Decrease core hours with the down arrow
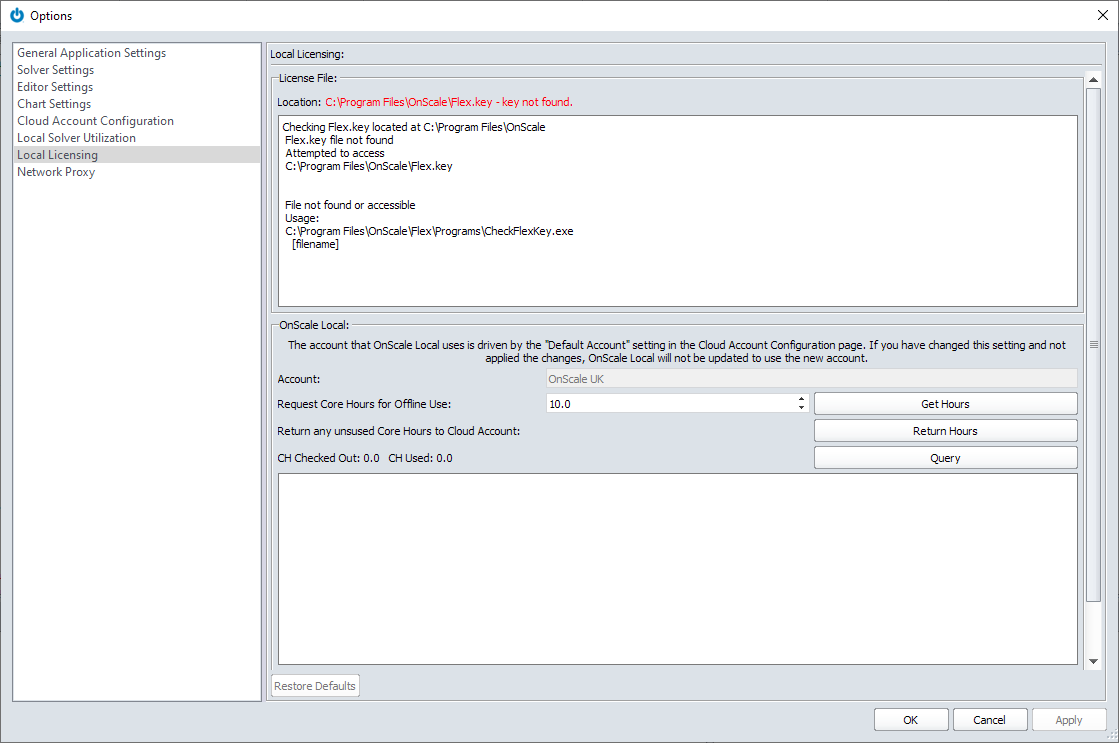Viewport: 1119px width, 743px height. (x=801, y=408)
